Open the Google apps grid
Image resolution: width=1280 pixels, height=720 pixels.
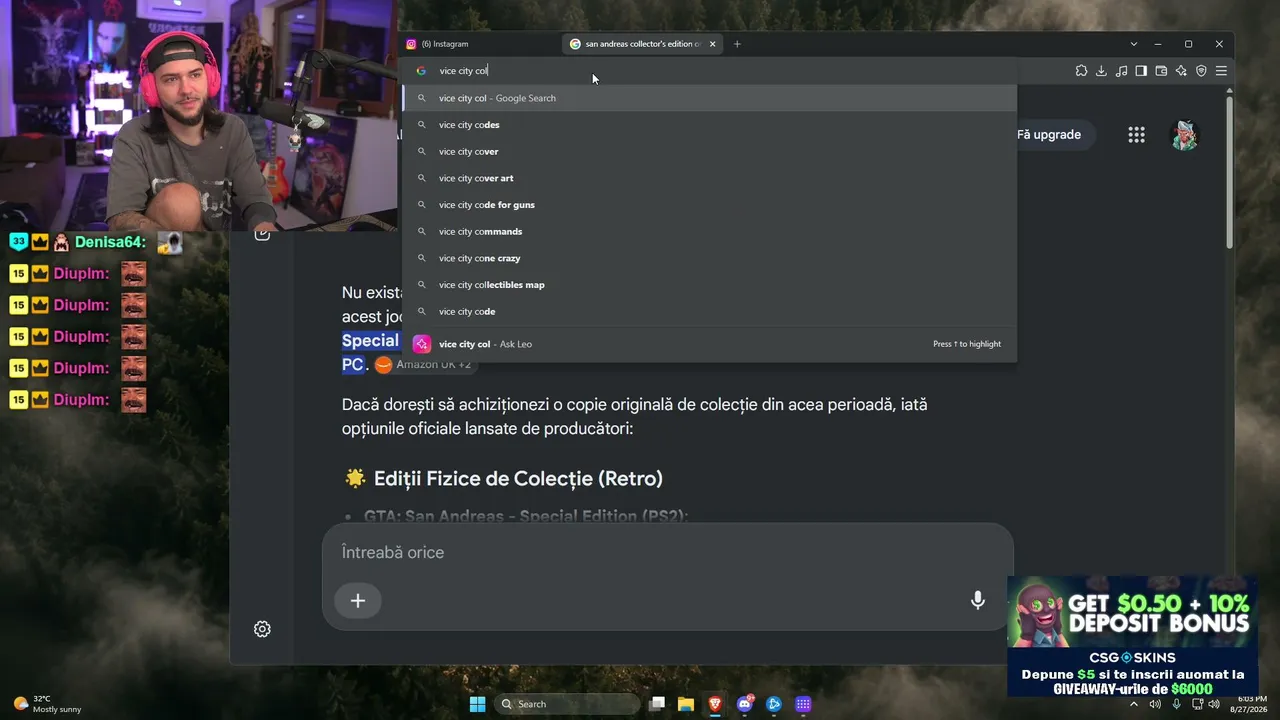(1136, 135)
